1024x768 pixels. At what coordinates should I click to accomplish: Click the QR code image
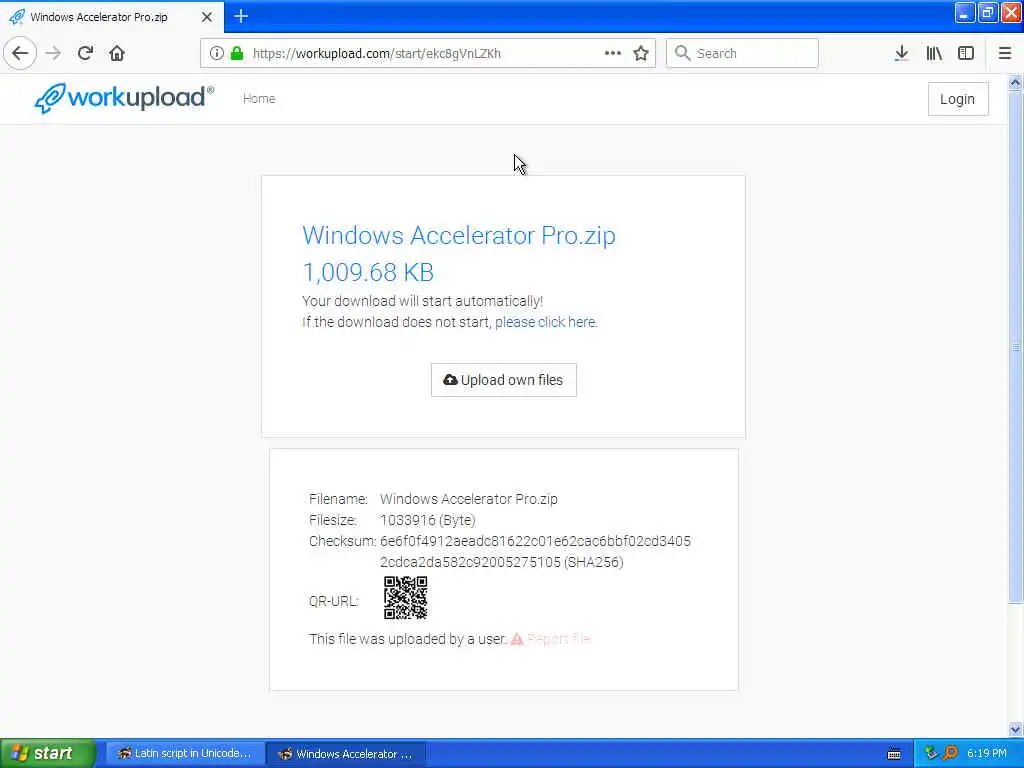click(x=406, y=598)
